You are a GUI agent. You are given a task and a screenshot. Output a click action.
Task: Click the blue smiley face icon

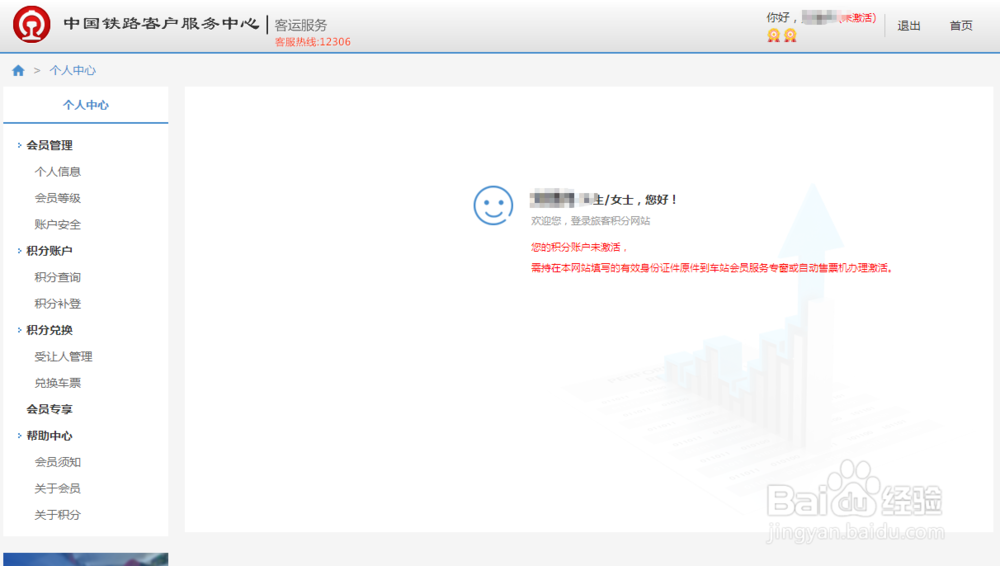click(x=493, y=205)
